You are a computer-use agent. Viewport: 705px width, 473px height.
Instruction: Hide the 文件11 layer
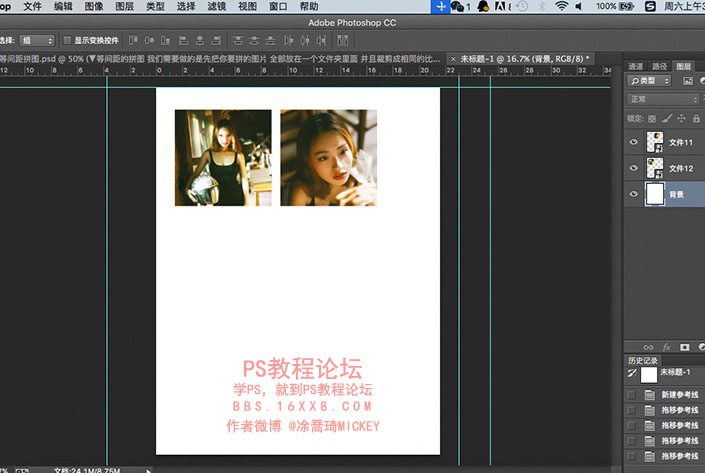(634, 142)
